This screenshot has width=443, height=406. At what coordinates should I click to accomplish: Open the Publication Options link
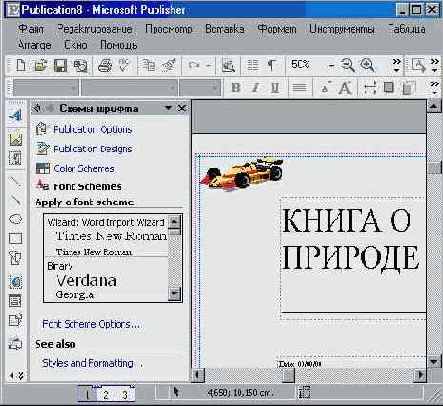(93, 129)
